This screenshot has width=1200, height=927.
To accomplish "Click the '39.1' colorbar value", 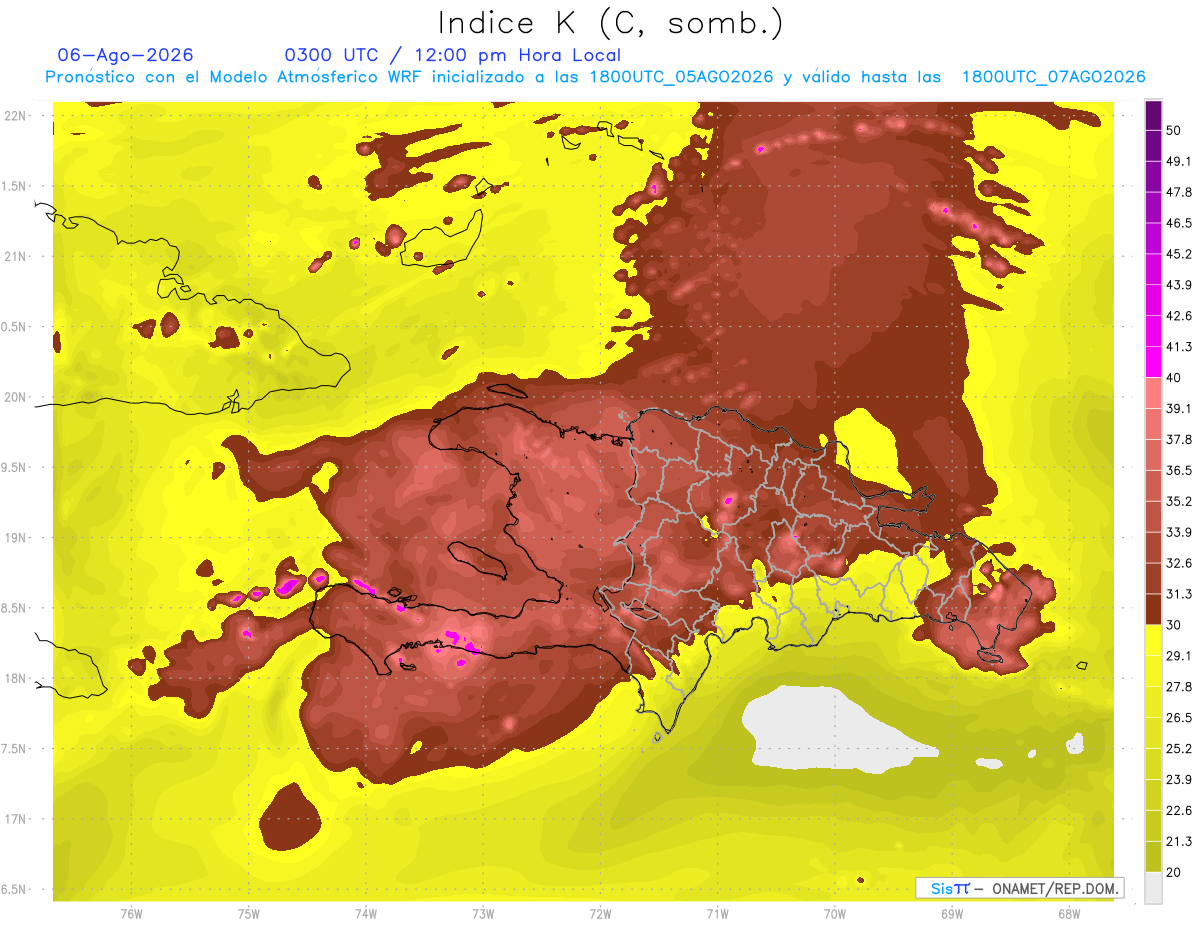I will pyautogui.click(x=1179, y=408).
